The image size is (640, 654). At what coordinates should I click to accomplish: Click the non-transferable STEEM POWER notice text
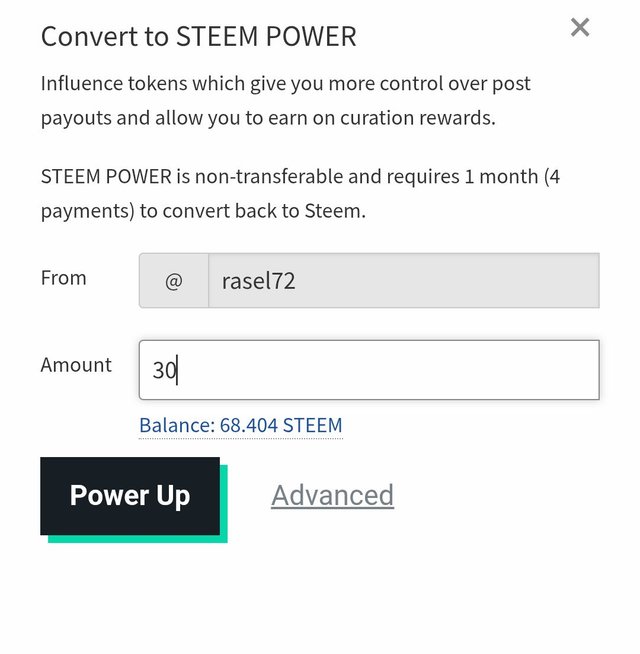(300, 194)
